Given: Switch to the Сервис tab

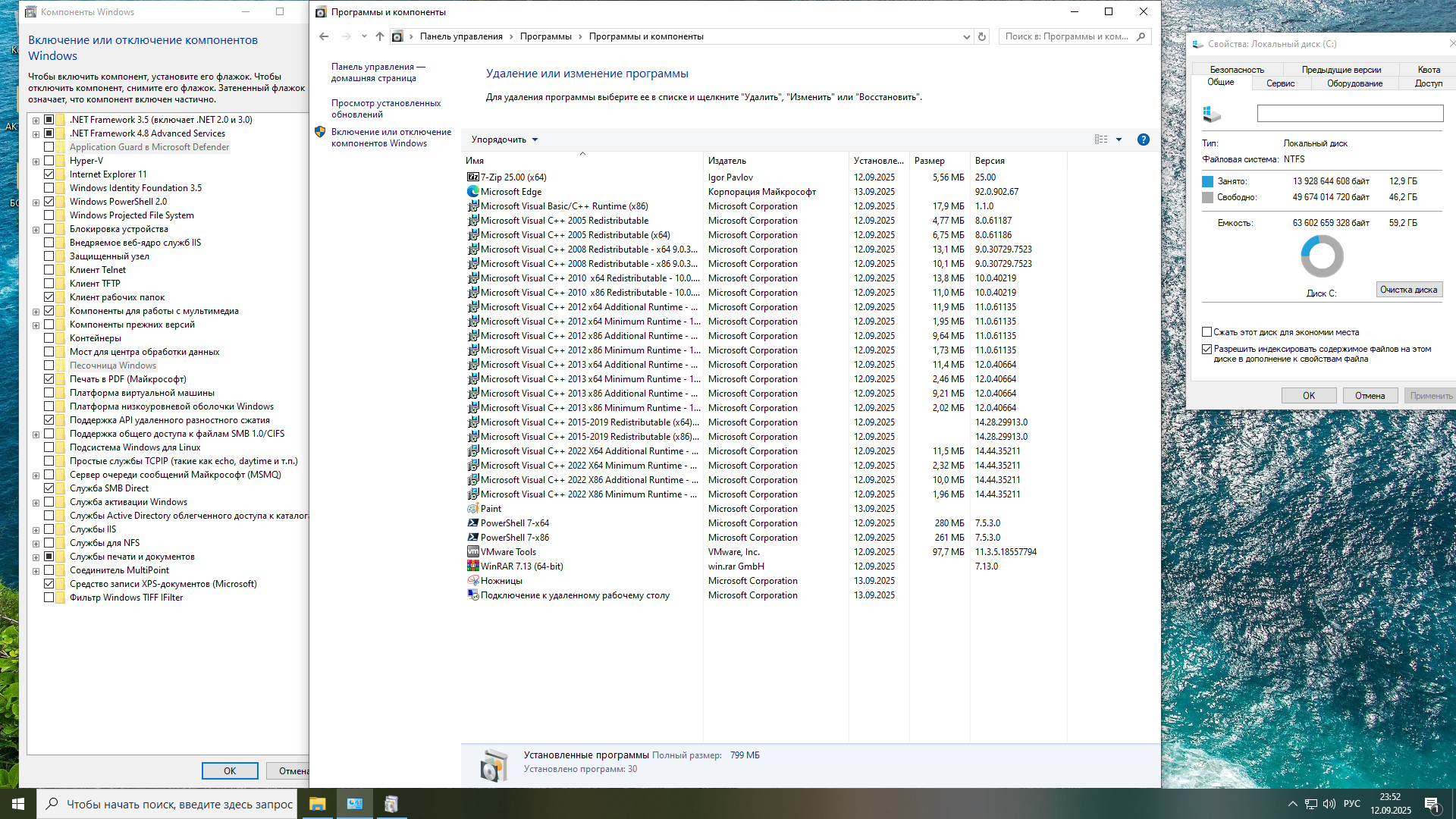Looking at the screenshot, I should coord(1280,83).
